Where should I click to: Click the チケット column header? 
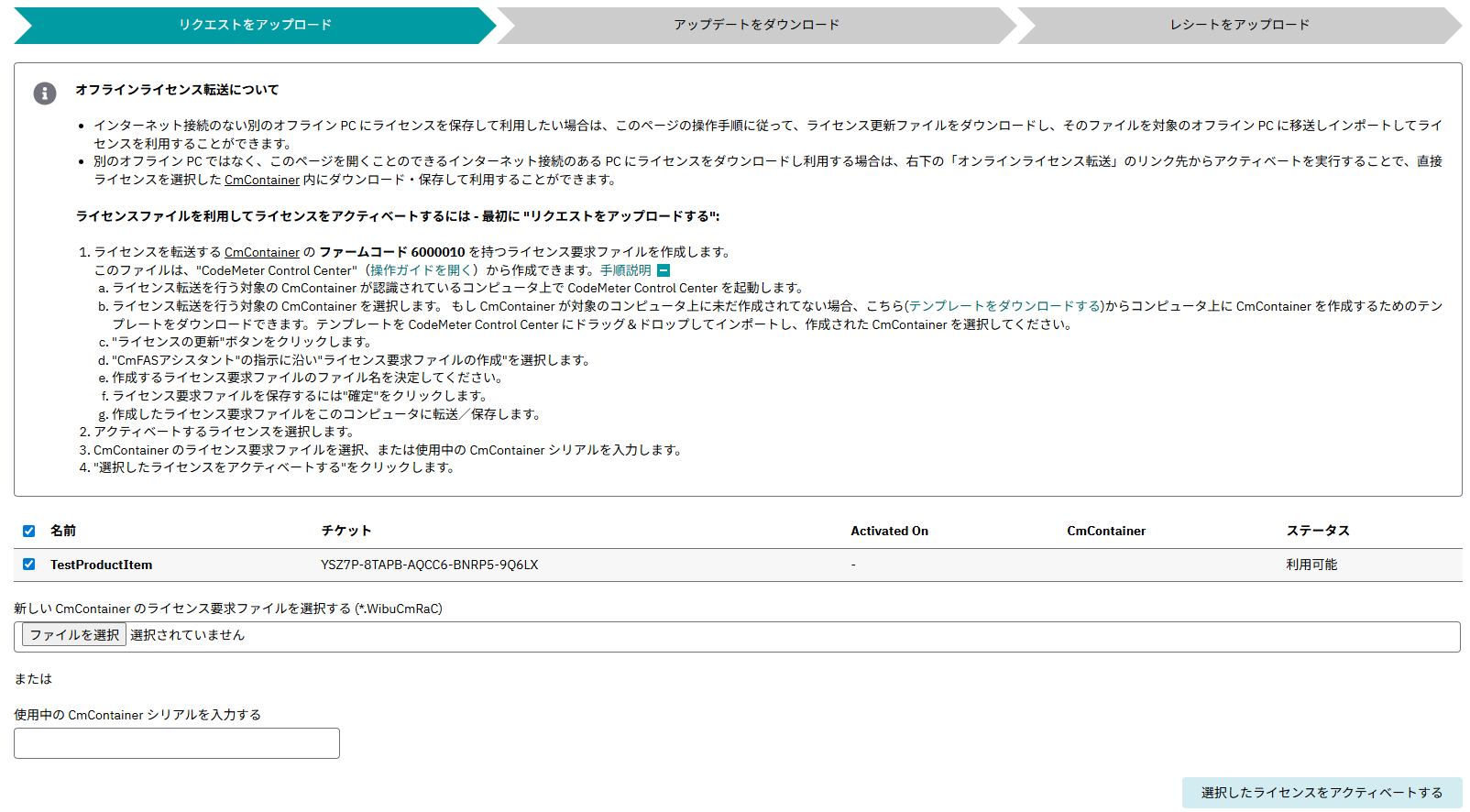point(346,531)
